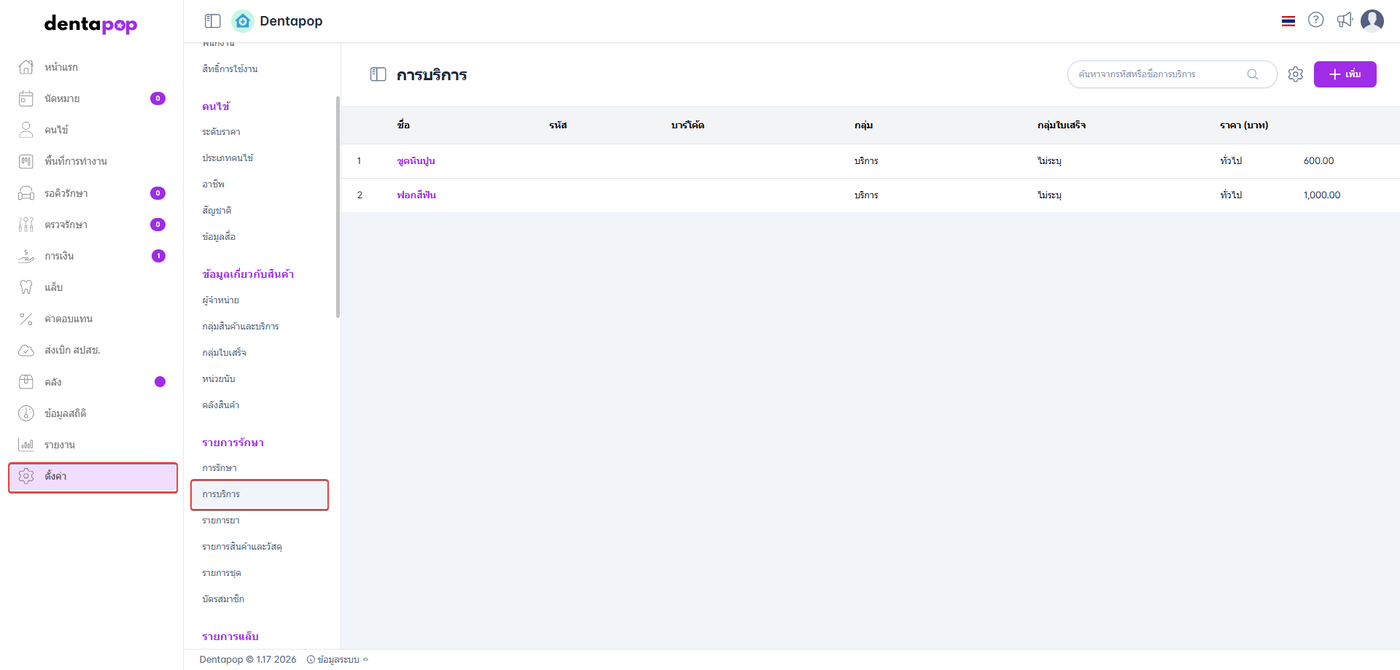This screenshot has width=1400, height=670.
Task: Select รายการยา in settings submenu
Action: [221, 521]
